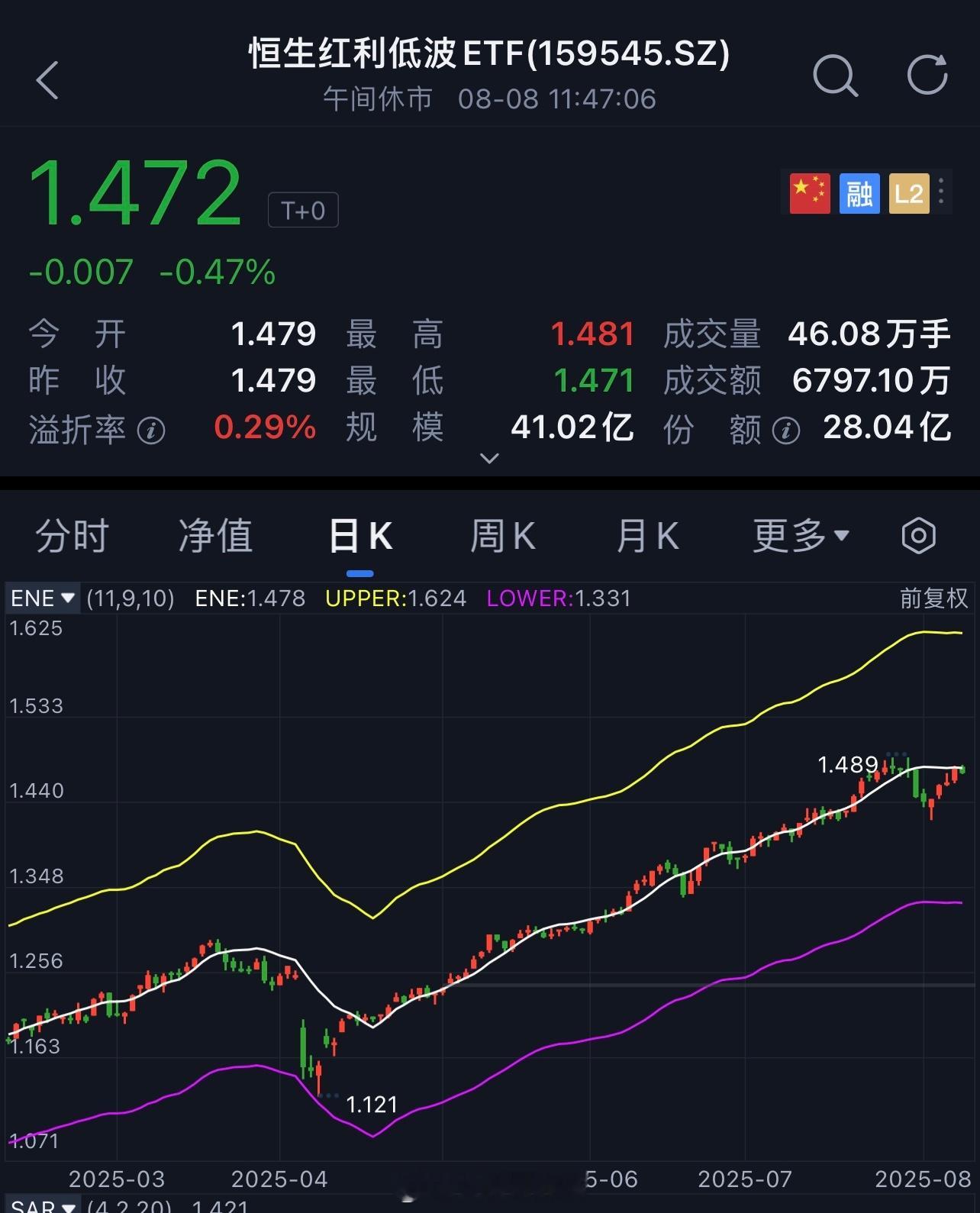The height and width of the screenshot is (1213, 980).
Task: Open chart settings hexagon icon
Action: click(918, 536)
